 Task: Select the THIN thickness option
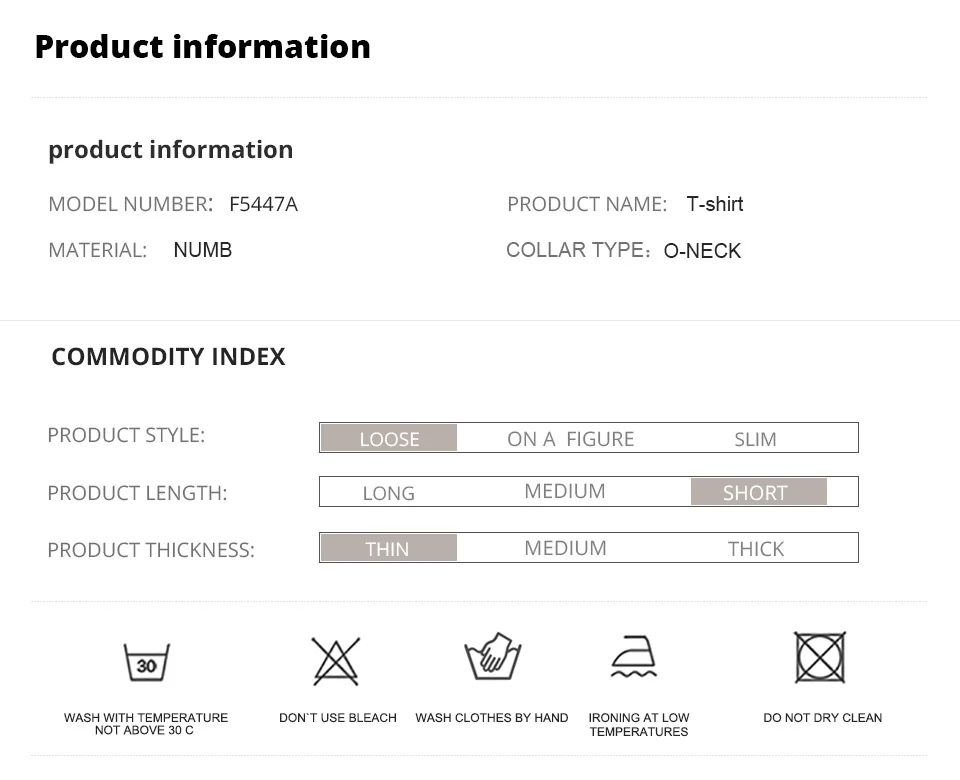(x=389, y=548)
